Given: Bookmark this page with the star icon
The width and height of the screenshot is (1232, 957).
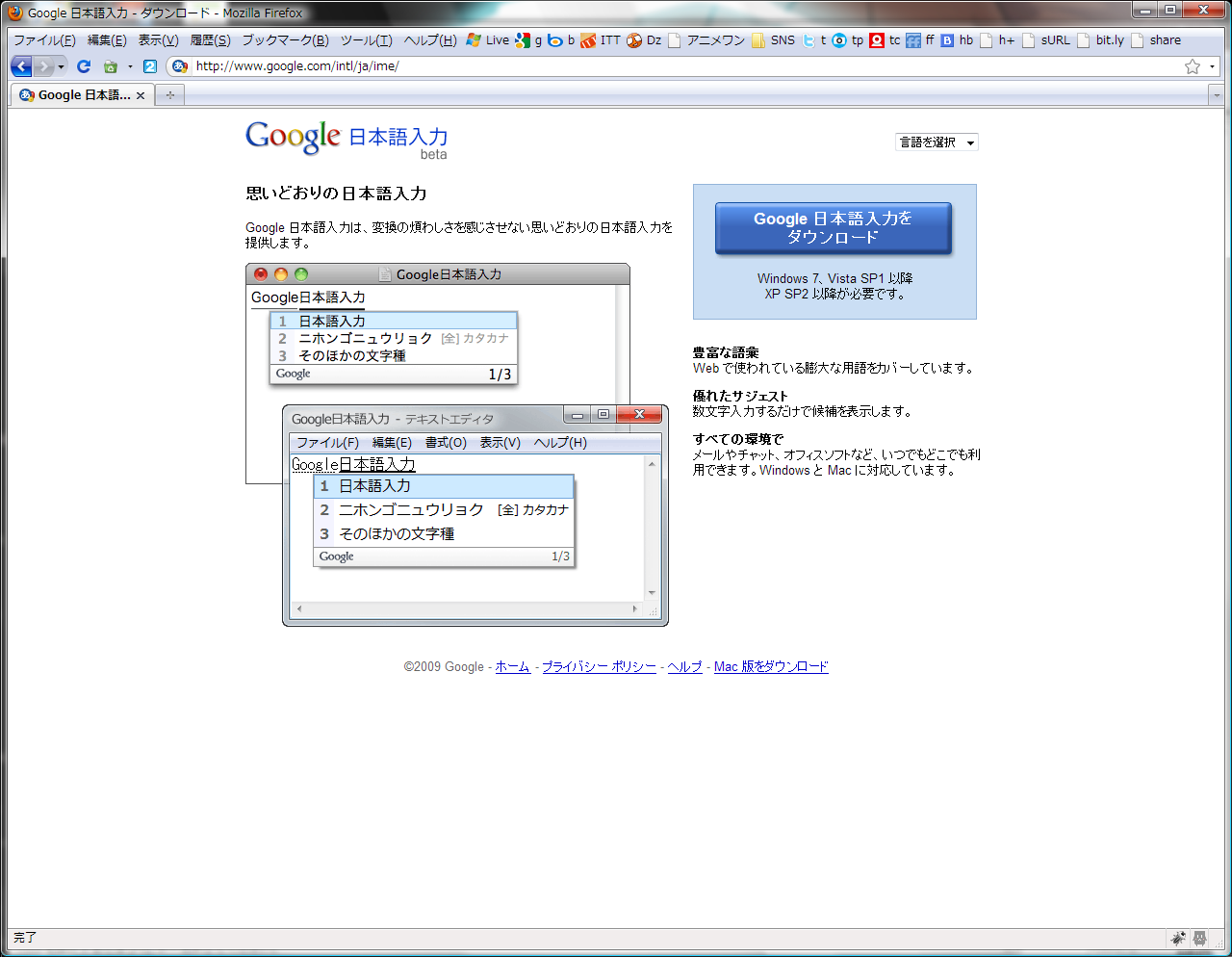Looking at the screenshot, I should pyautogui.click(x=1193, y=66).
